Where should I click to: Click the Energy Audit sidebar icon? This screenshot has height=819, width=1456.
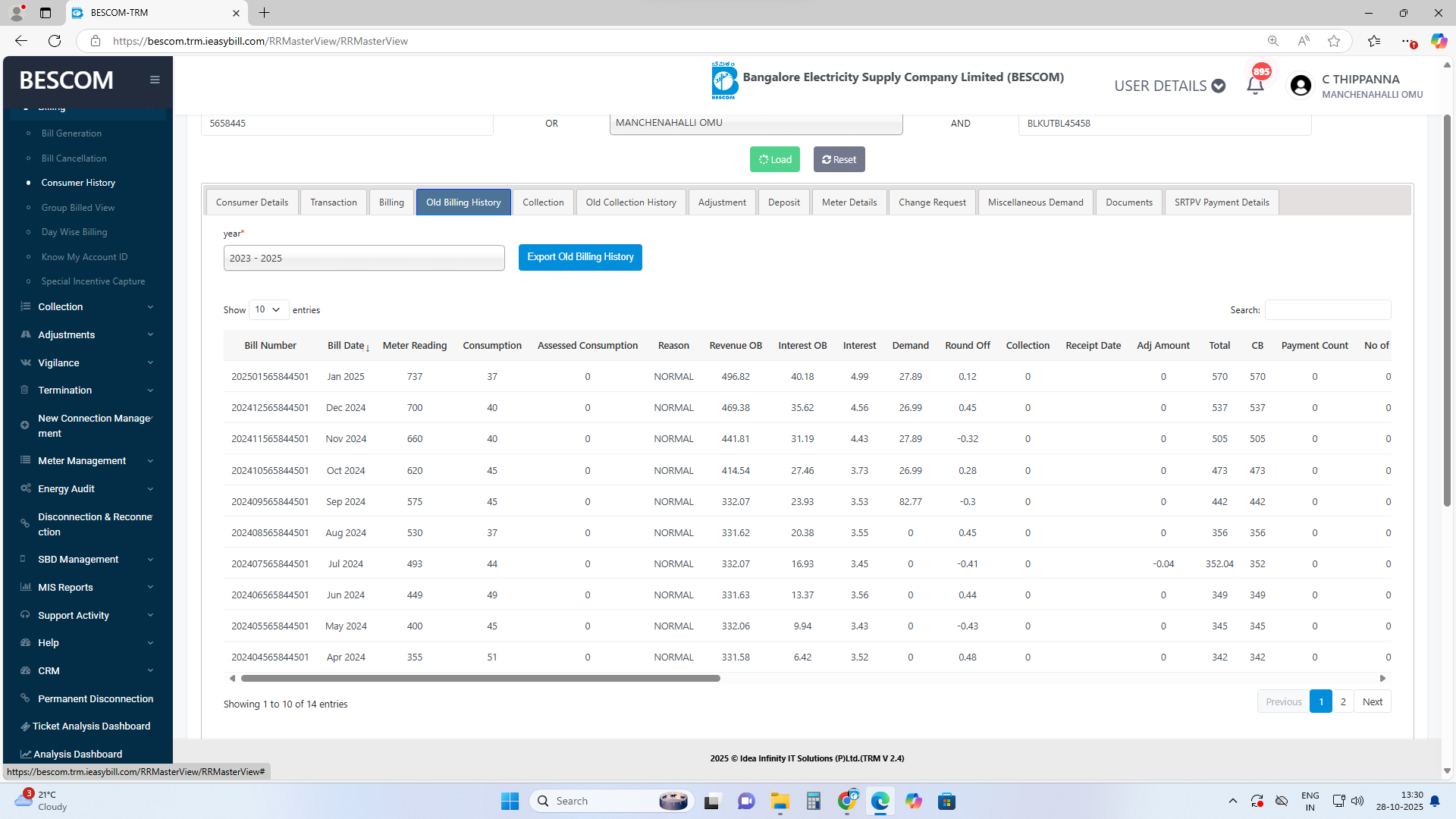pyautogui.click(x=26, y=488)
